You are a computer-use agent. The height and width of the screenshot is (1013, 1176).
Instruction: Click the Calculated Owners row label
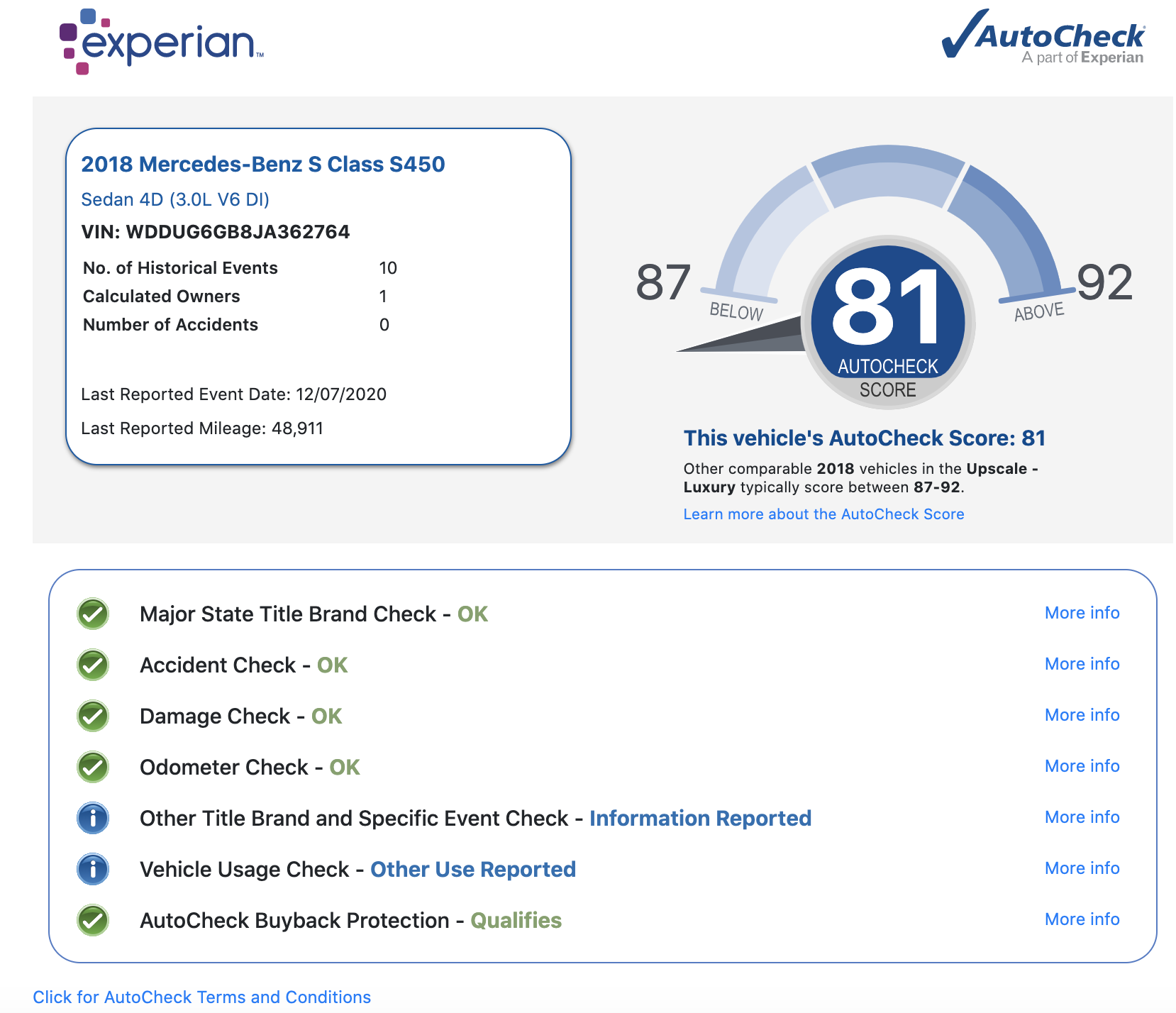pyautogui.click(x=162, y=297)
